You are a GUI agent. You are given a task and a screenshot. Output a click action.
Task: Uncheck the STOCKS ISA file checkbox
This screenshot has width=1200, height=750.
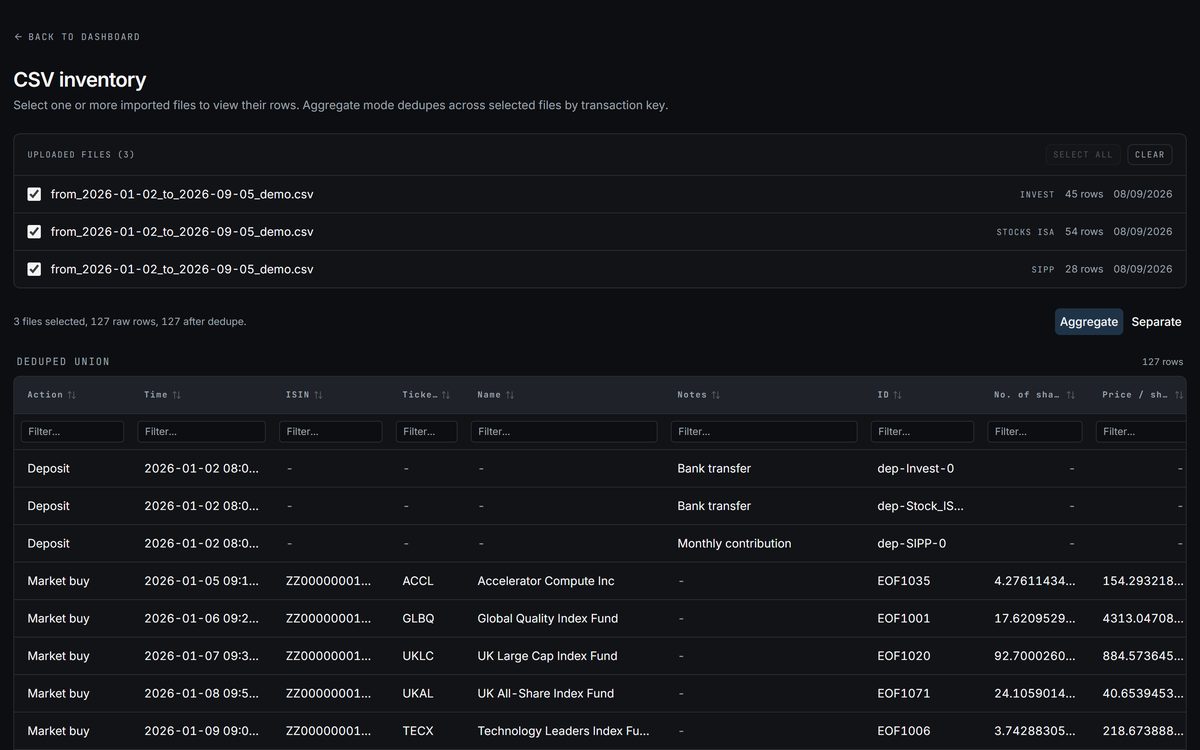point(34,232)
